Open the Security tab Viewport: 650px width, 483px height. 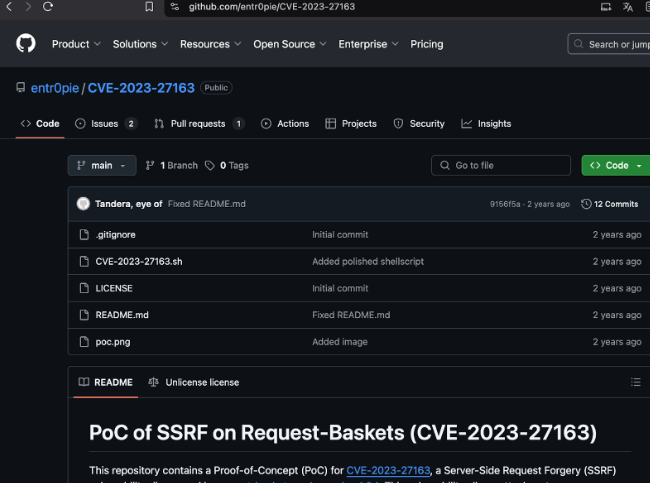(419, 124)
